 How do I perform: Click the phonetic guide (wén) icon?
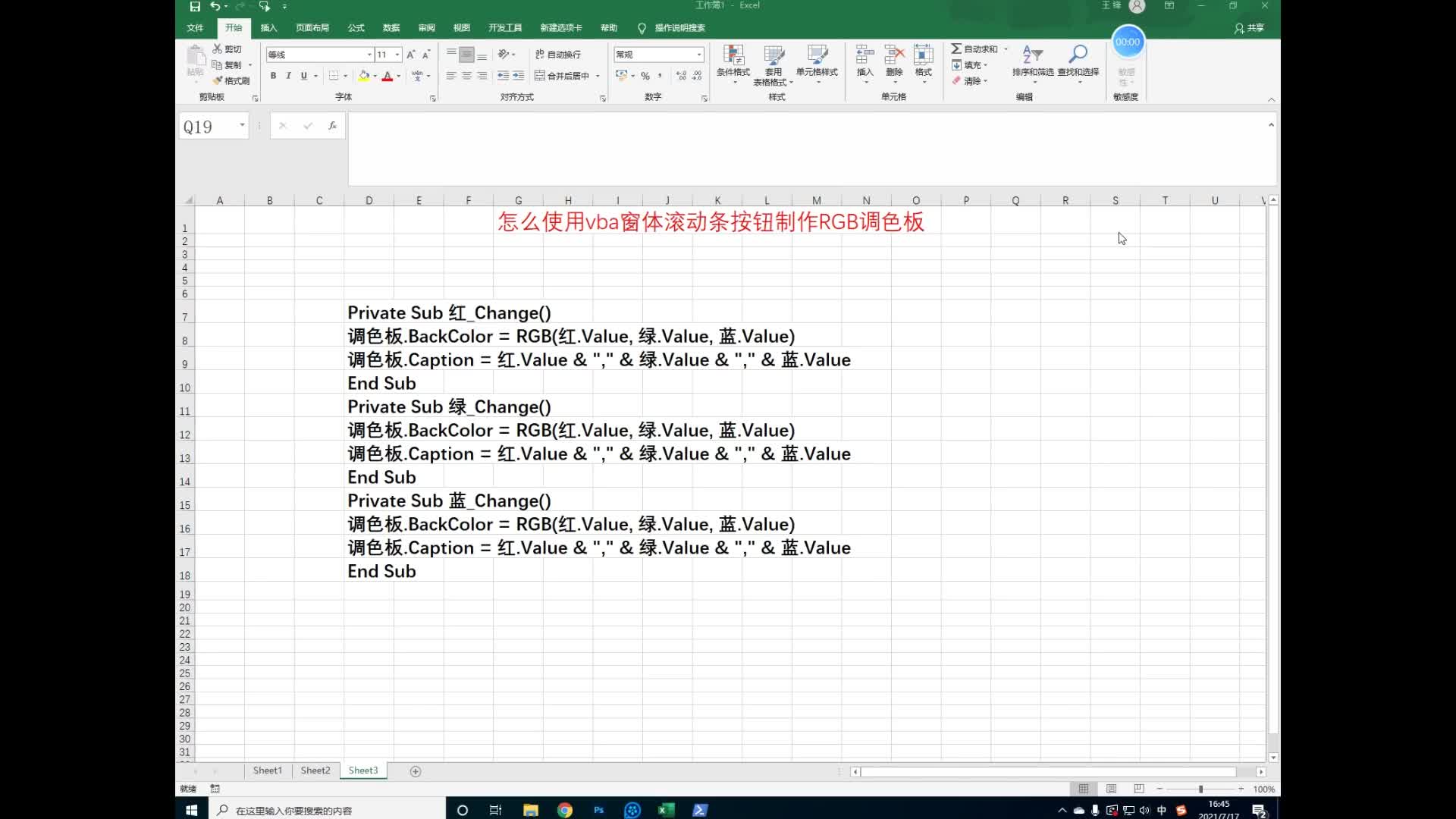417,76
